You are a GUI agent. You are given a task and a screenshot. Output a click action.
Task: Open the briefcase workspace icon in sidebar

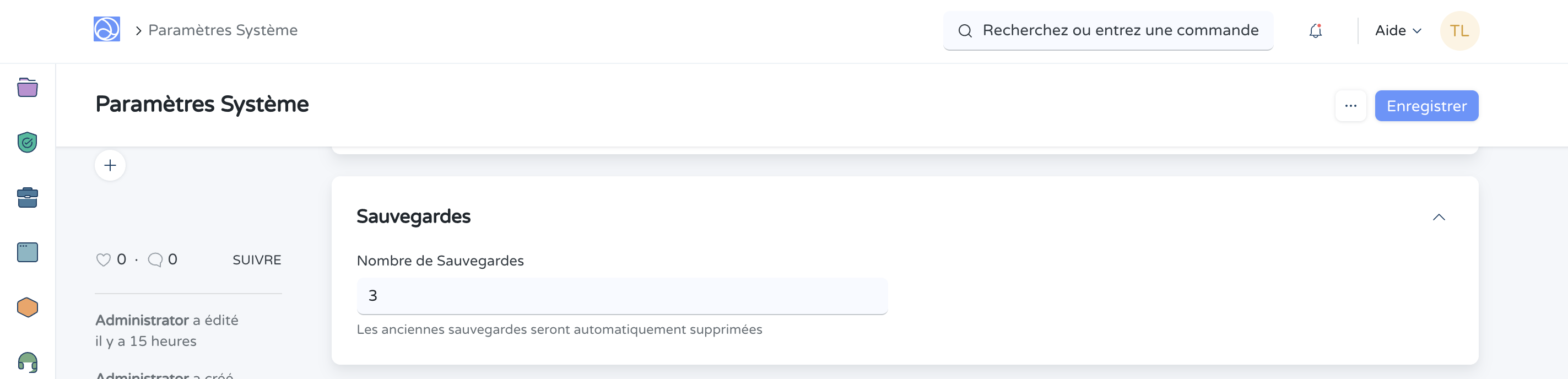[x=28, y=197]
